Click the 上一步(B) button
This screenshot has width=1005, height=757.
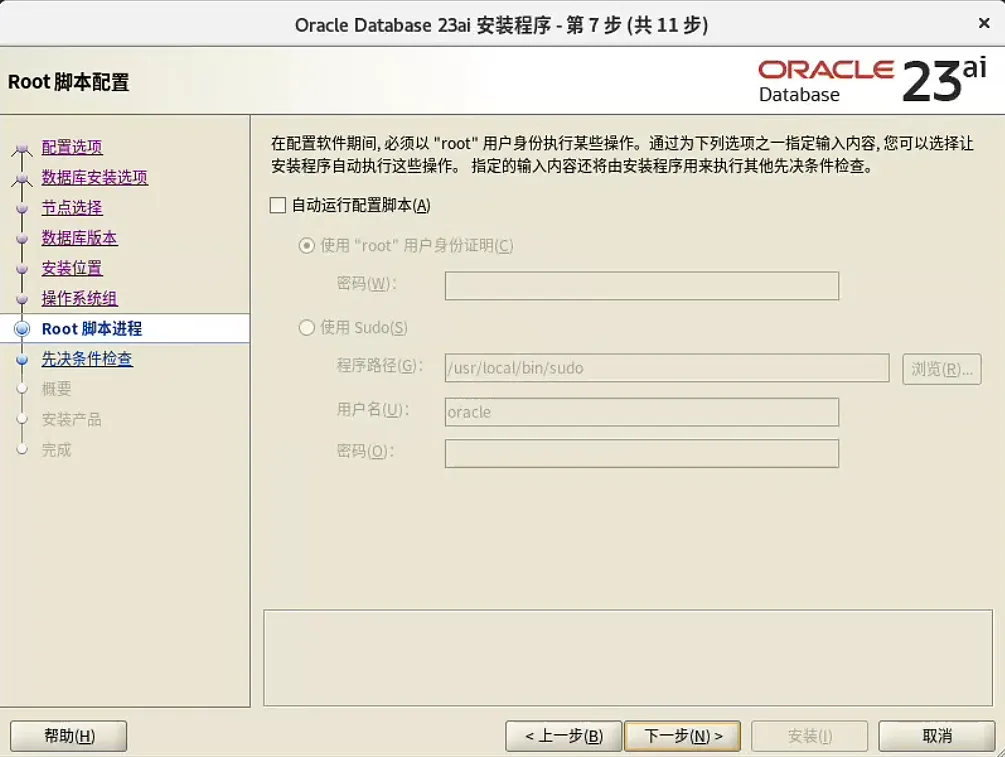(x=562, y=735)
